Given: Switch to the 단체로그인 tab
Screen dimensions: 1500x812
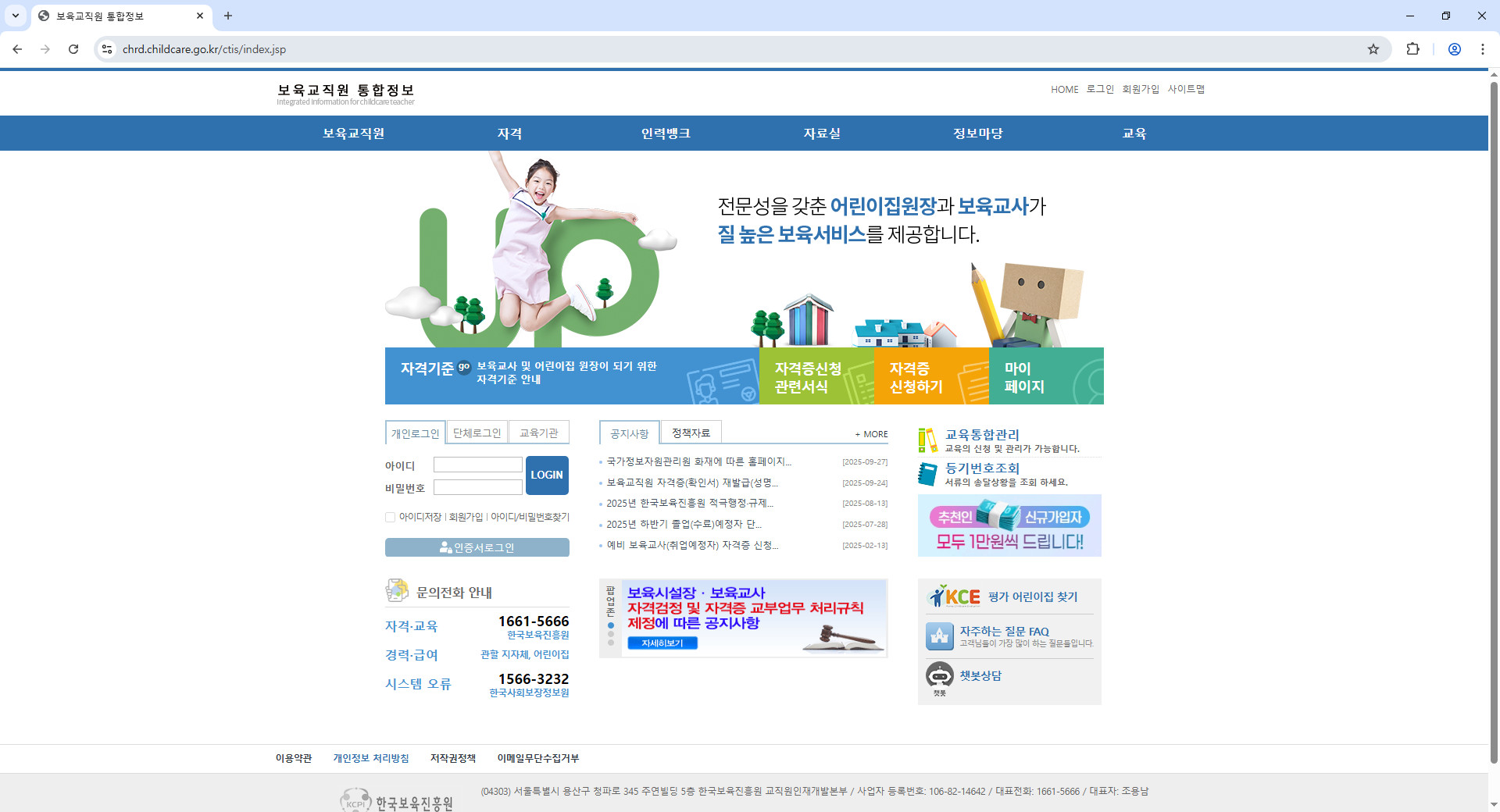Looking at the screenshot, I should click(477, 433).
